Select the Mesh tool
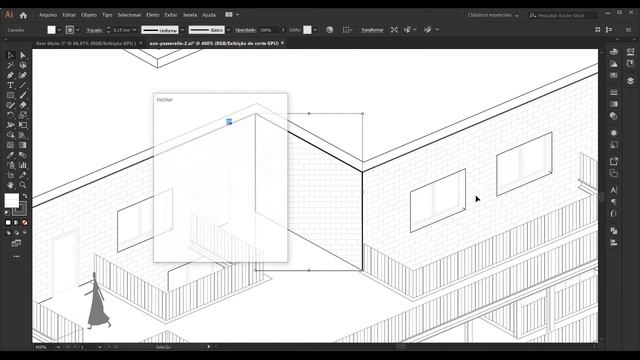The image size is (640, 360). tap(10, 145)
